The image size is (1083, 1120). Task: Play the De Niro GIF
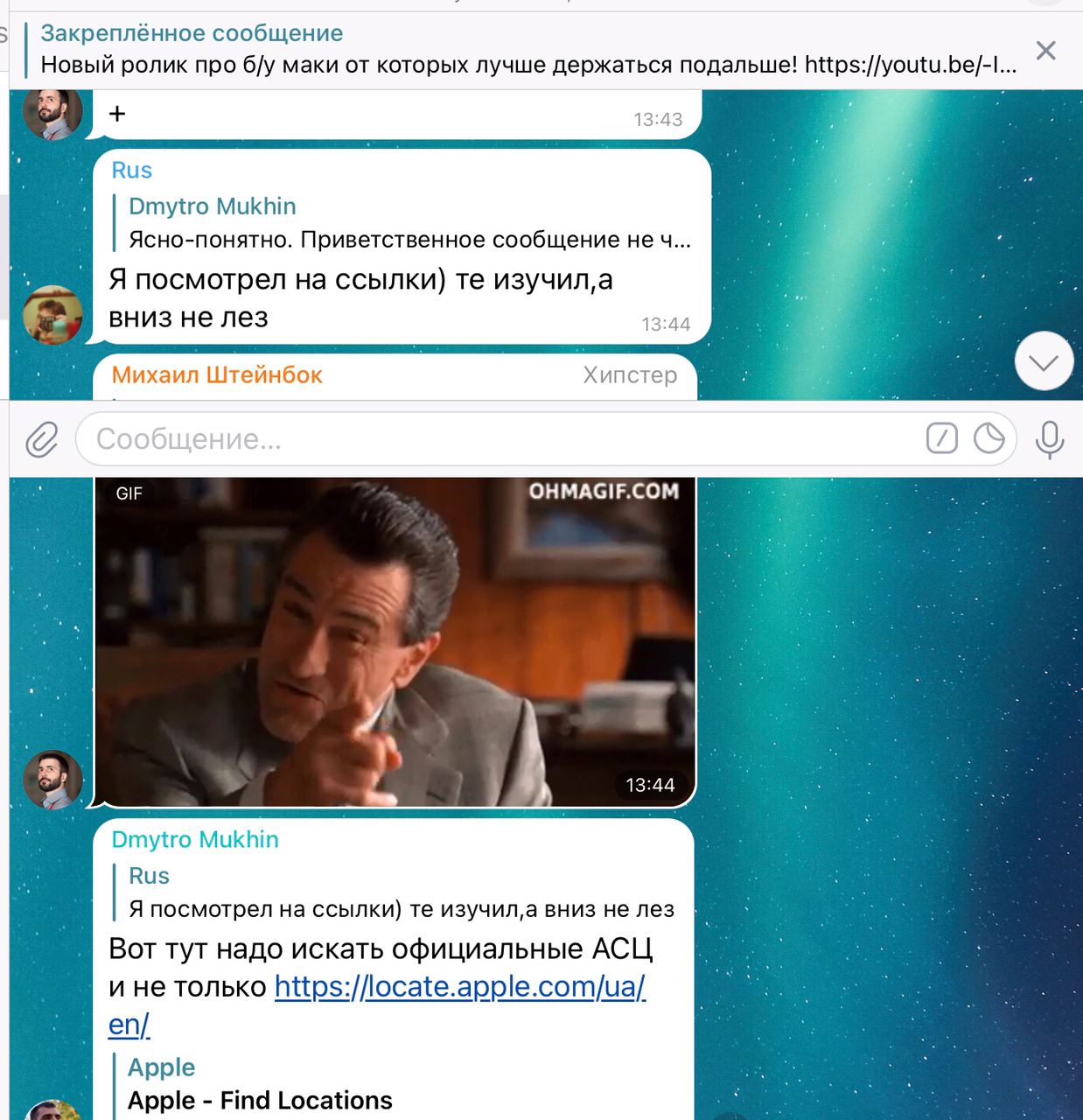pyautogui.click(x=395, y=641)
